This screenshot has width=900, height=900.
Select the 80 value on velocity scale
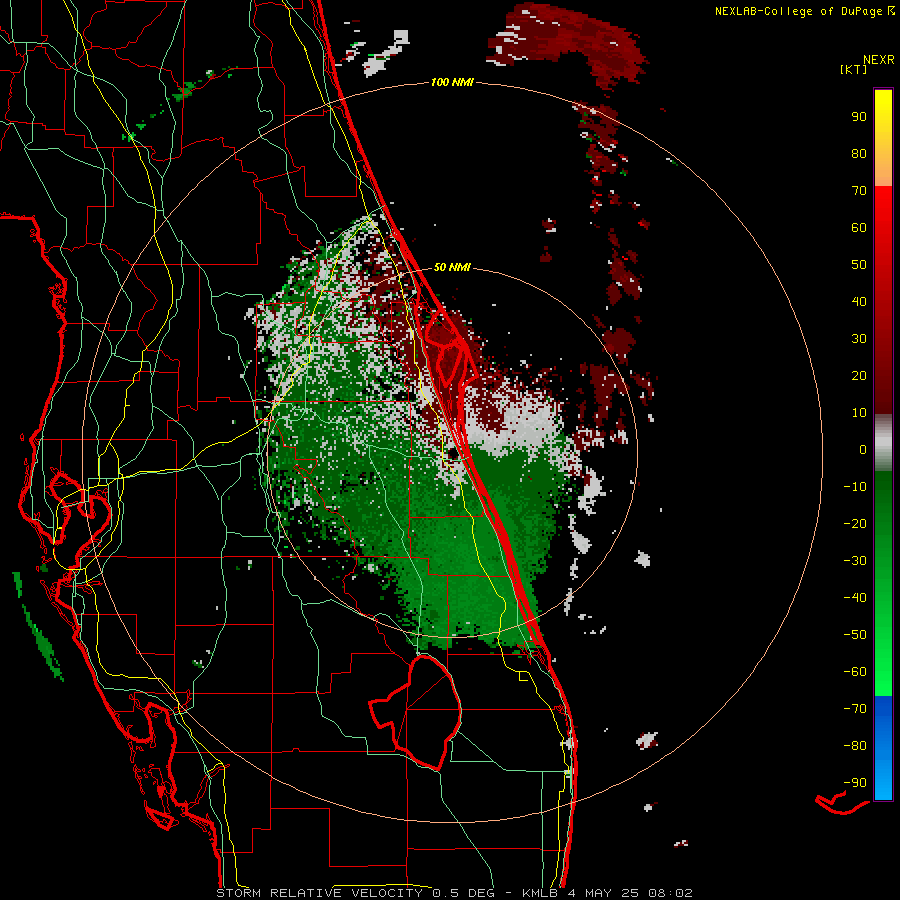(x=859, y=154)
